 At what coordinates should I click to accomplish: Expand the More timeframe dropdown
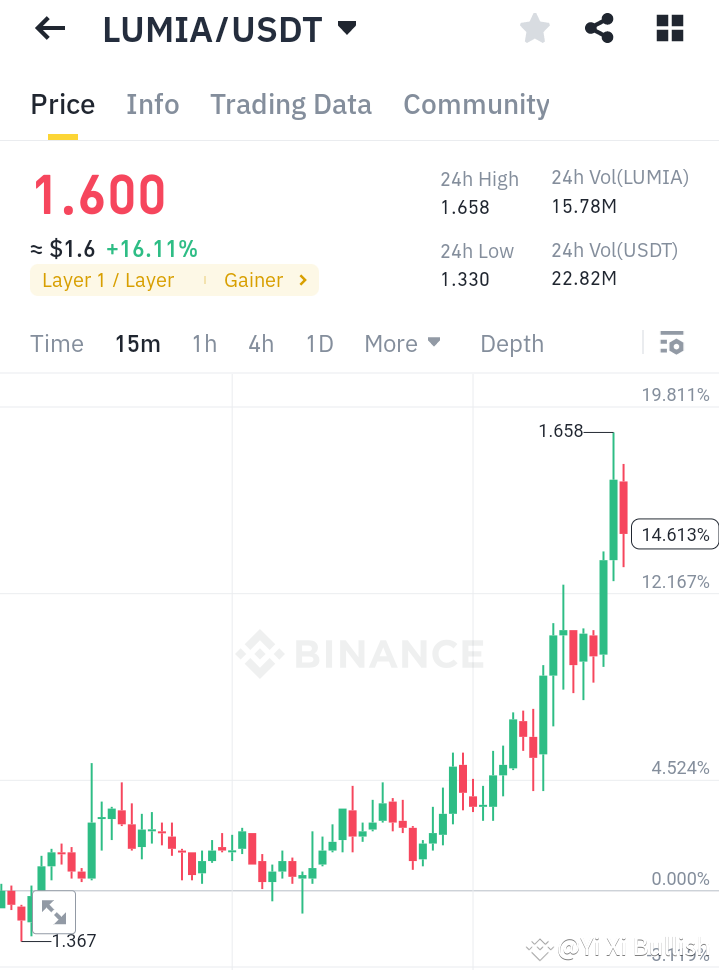tap(402, 343)
